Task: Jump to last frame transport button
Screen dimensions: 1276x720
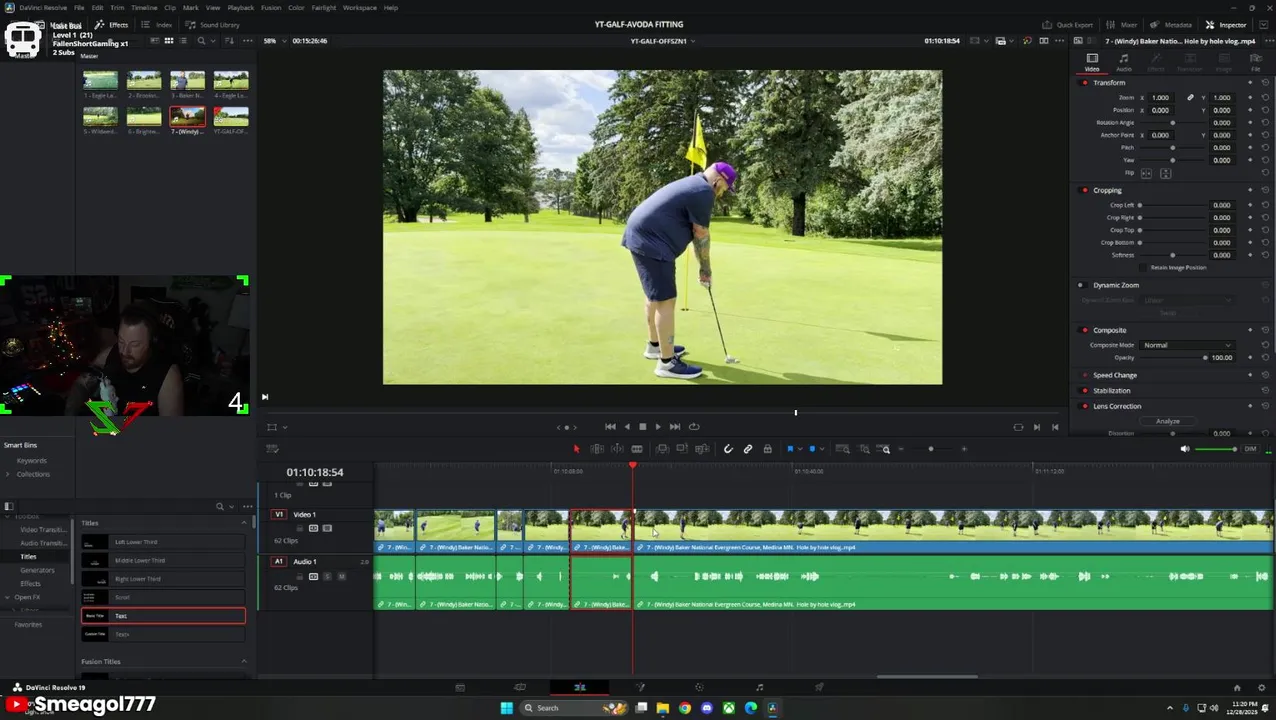Action: 675,427
